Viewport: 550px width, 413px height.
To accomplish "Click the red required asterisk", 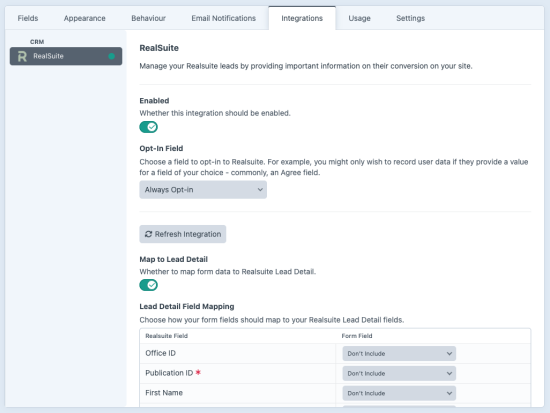I will 198,372.
